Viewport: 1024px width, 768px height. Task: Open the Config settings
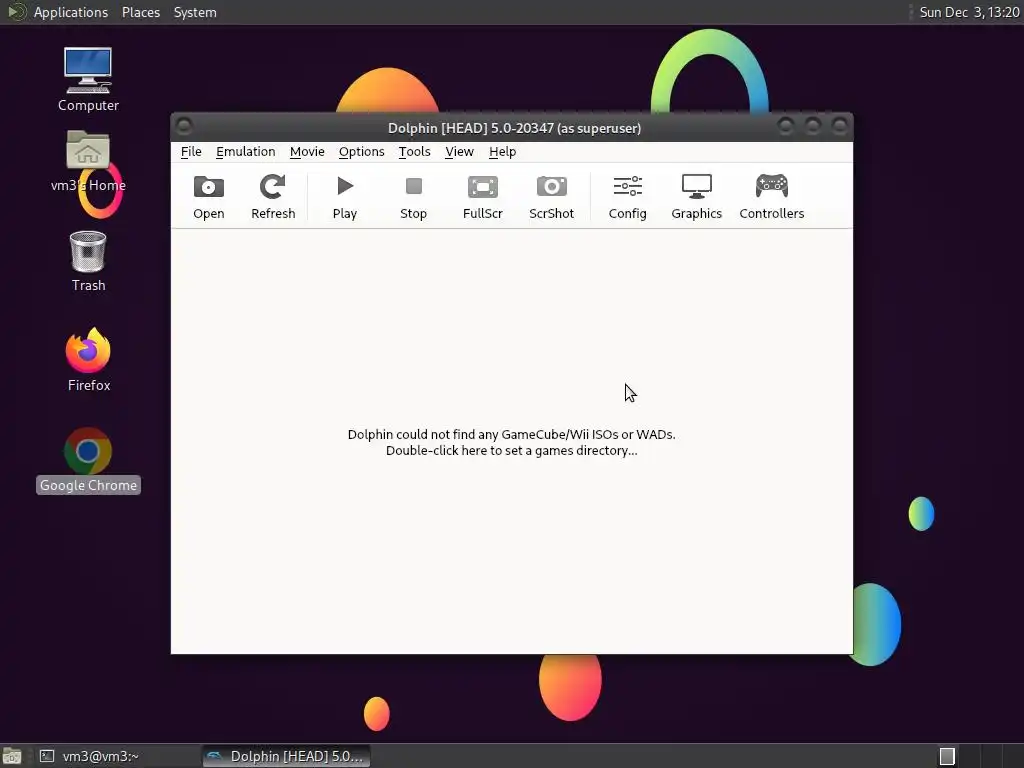(x=628, y=197)
